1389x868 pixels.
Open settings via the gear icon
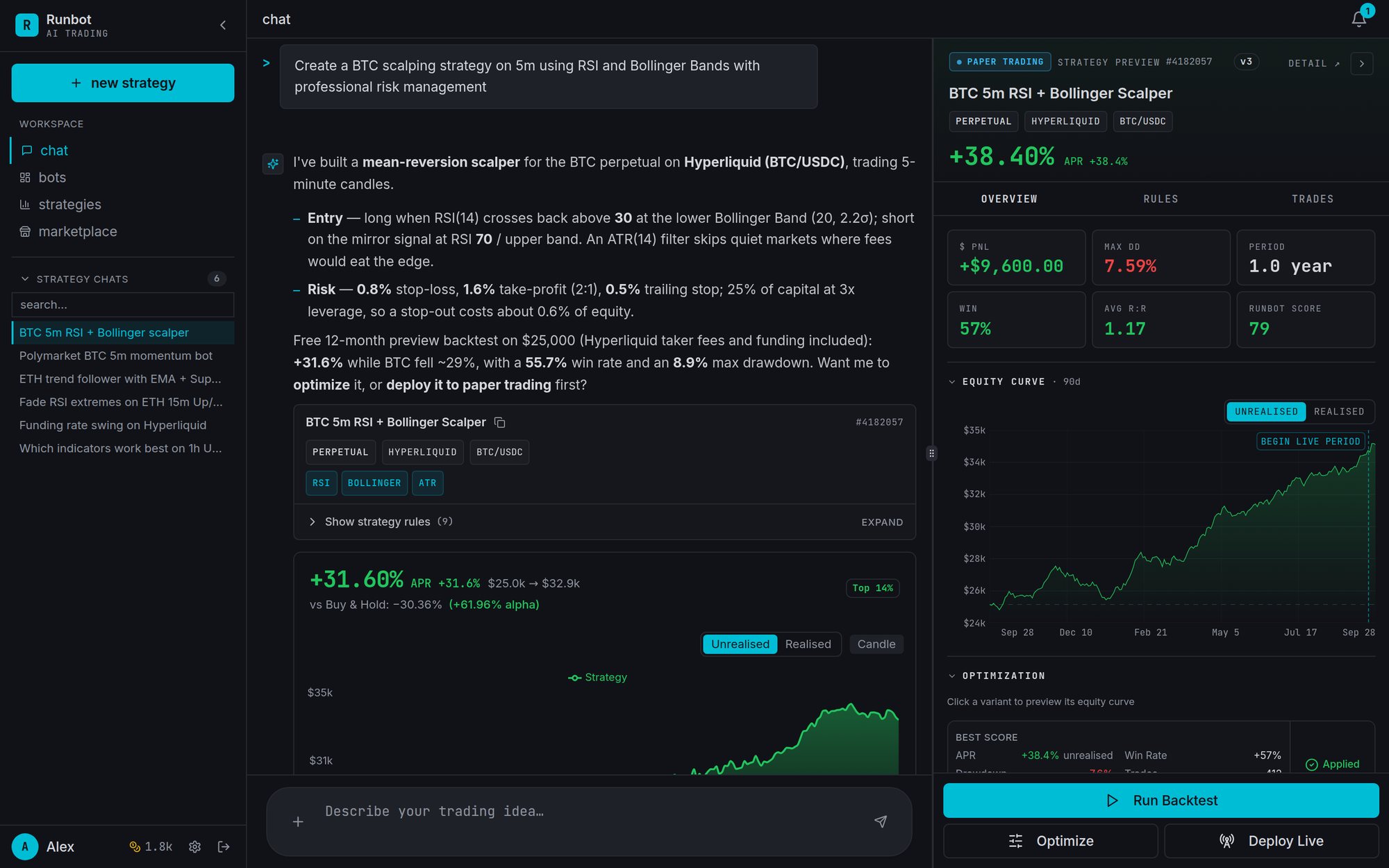coord(194,846)
